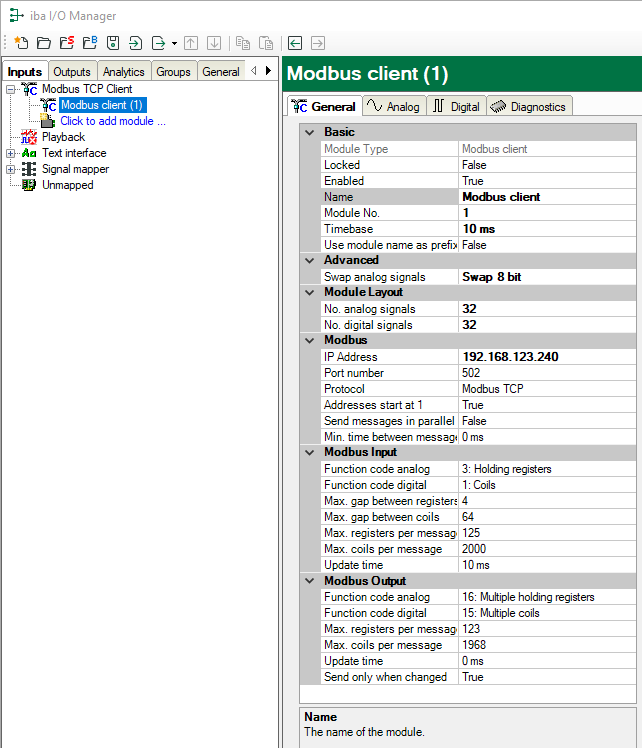This screenshot has height=748, width=642.
Task: Click the Import toolbar icon
Action: click(x=135, y=43)
